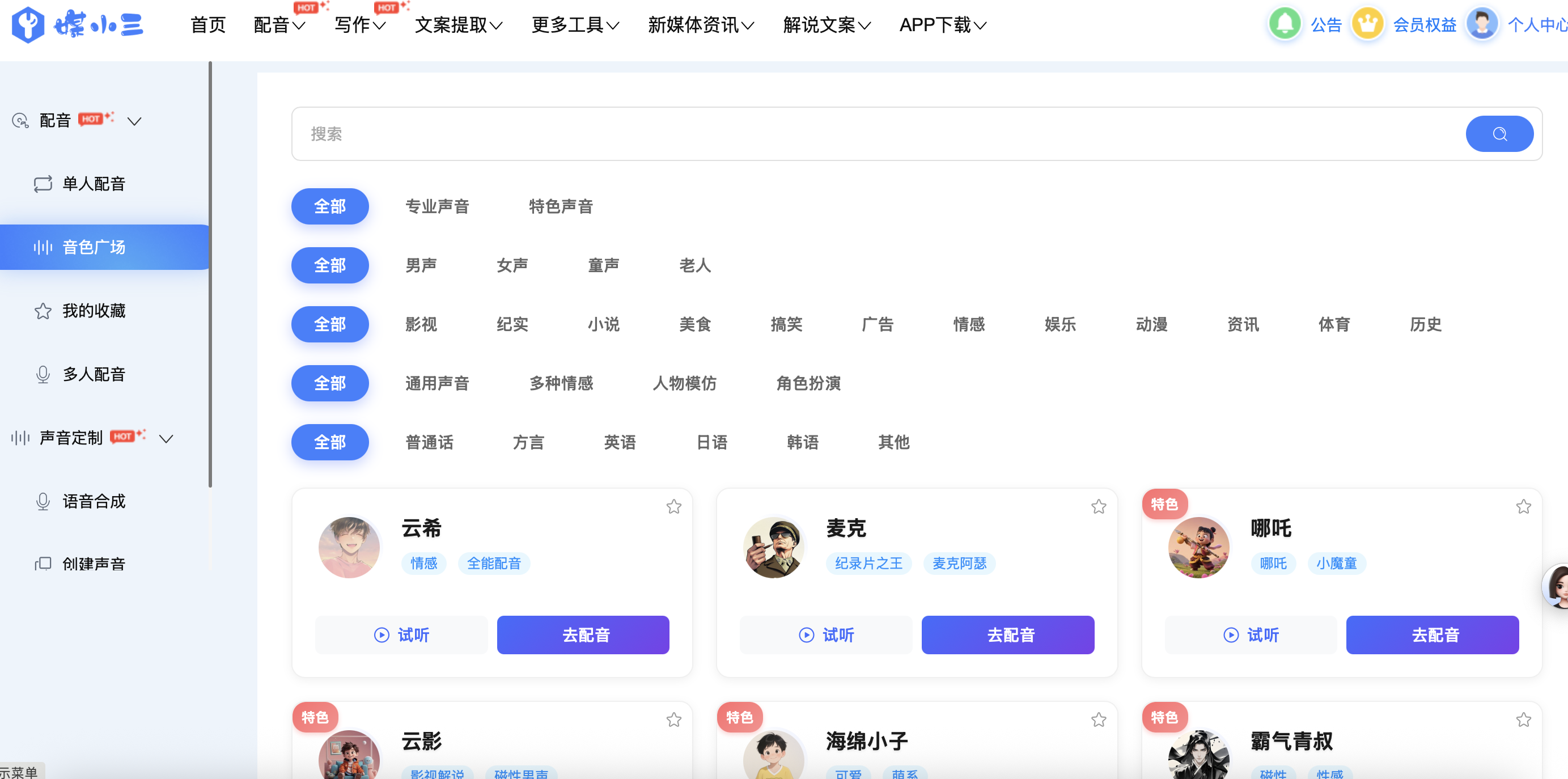Click the 全能配音 tag on 云希
This screenshot has width=1568, height=779.
click(x=494, y=564)
